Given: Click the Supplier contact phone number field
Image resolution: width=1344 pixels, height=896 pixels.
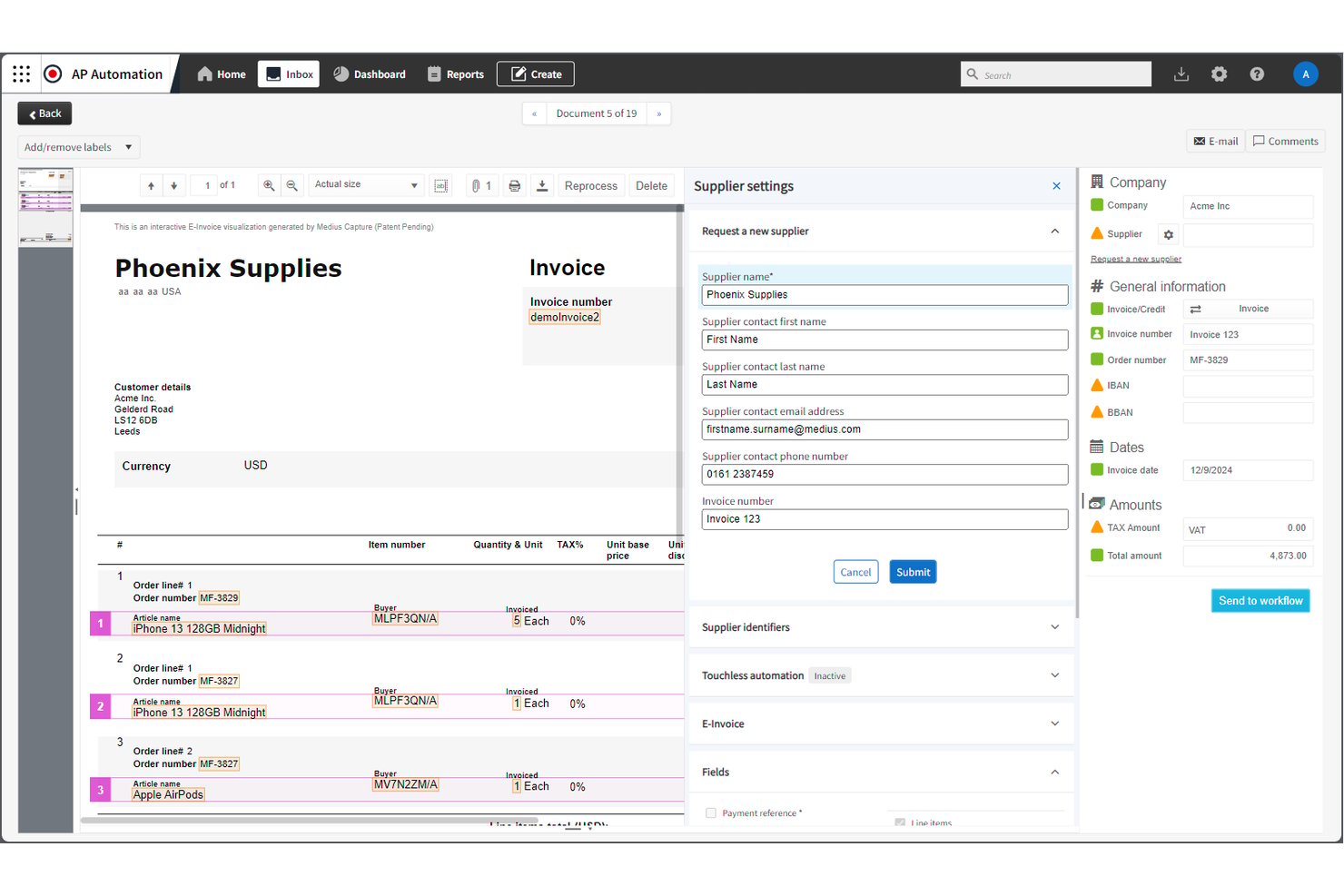Looking at the screenshot, I should tap(885, 475).
